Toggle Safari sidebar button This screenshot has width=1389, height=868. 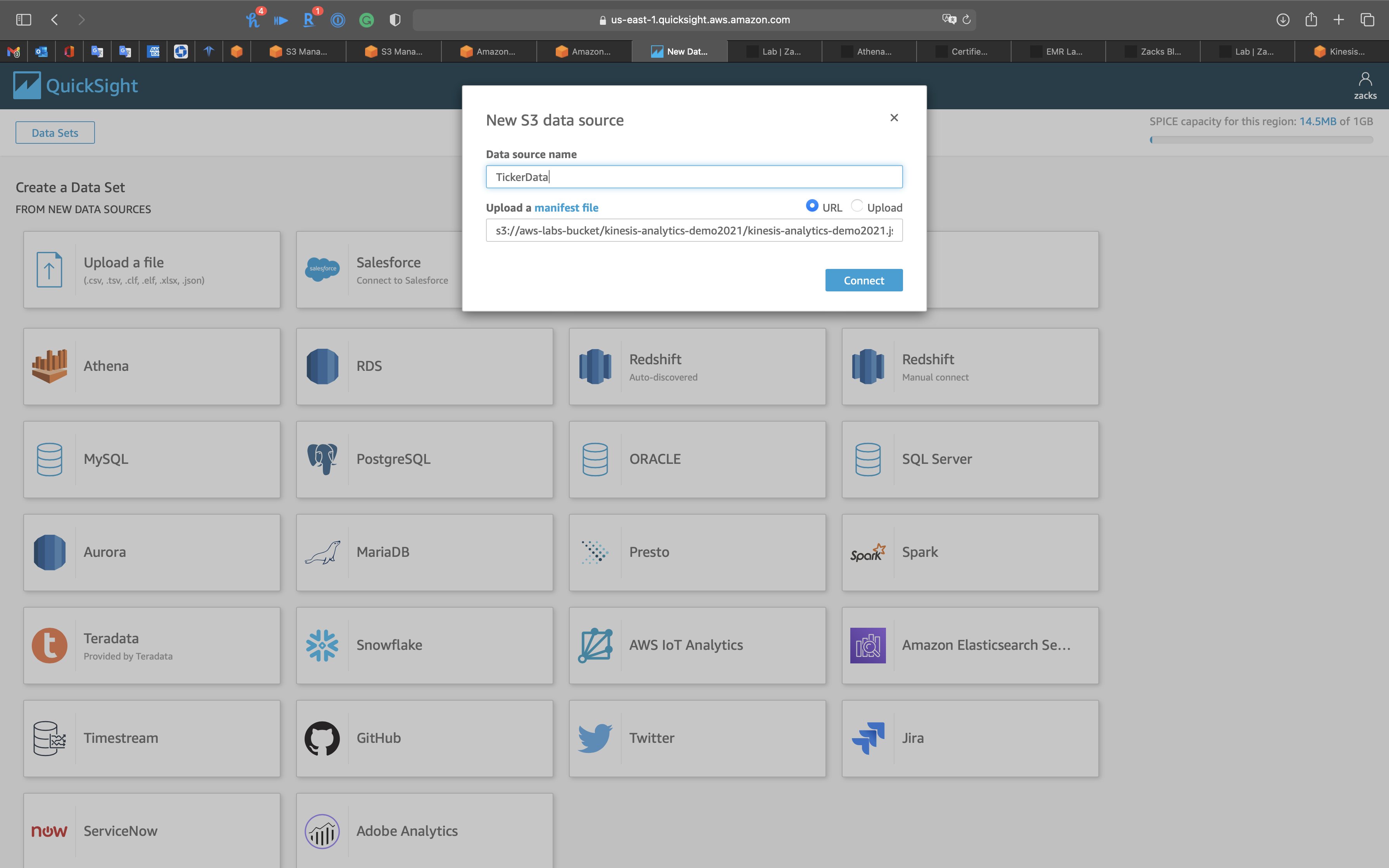click(24, 19)
